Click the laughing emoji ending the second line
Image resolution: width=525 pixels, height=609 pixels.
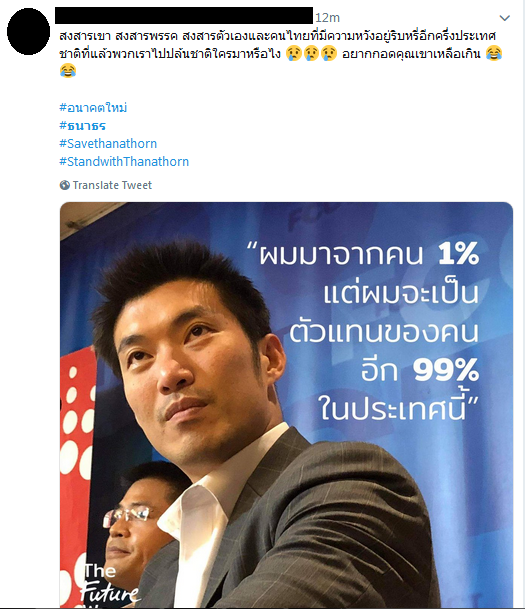point(494,53)
